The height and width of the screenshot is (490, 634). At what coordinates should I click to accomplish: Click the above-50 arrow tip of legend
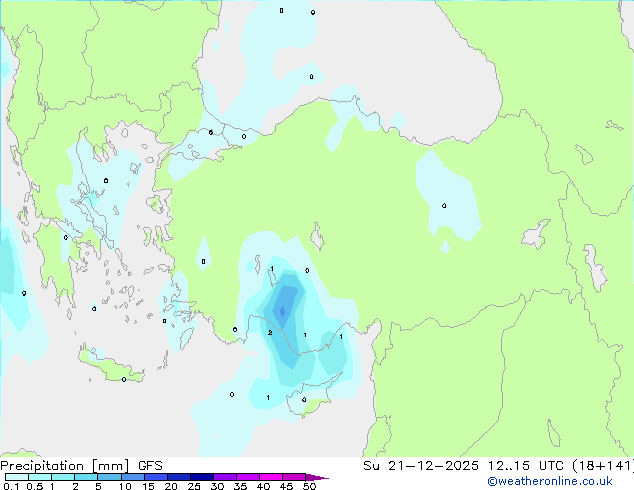point(317,477)
